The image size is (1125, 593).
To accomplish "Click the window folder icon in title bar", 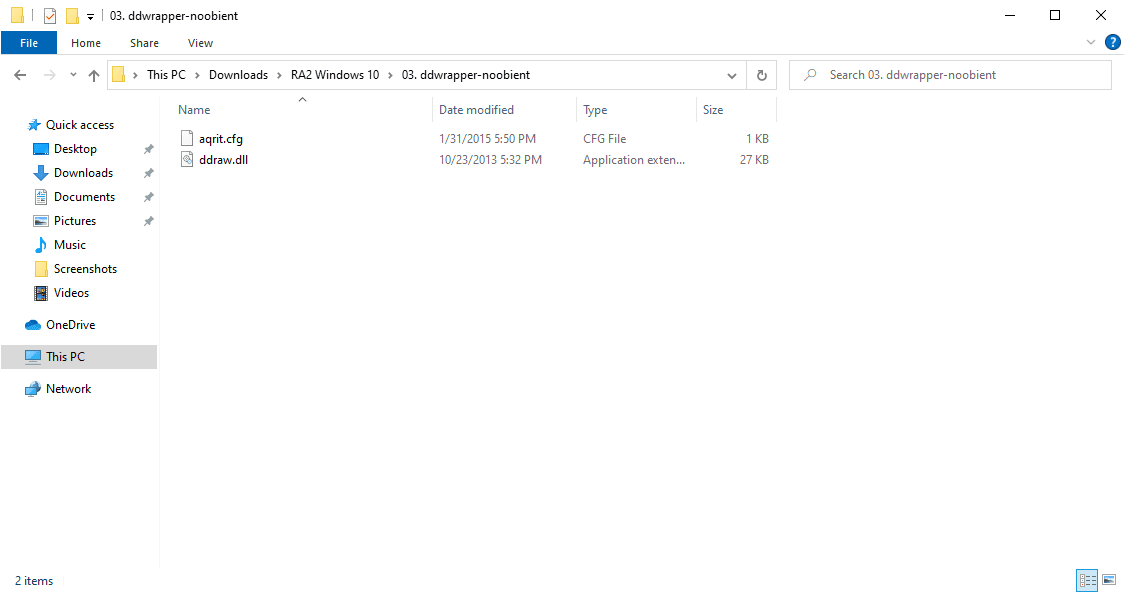I will (x=17, y=15).
